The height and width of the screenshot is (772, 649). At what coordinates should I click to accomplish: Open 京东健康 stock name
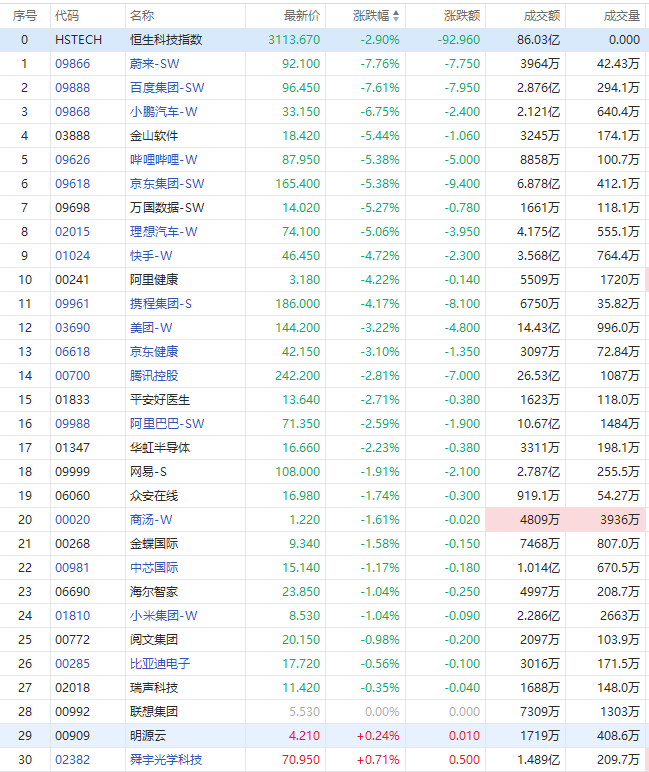tap(154, 352)
